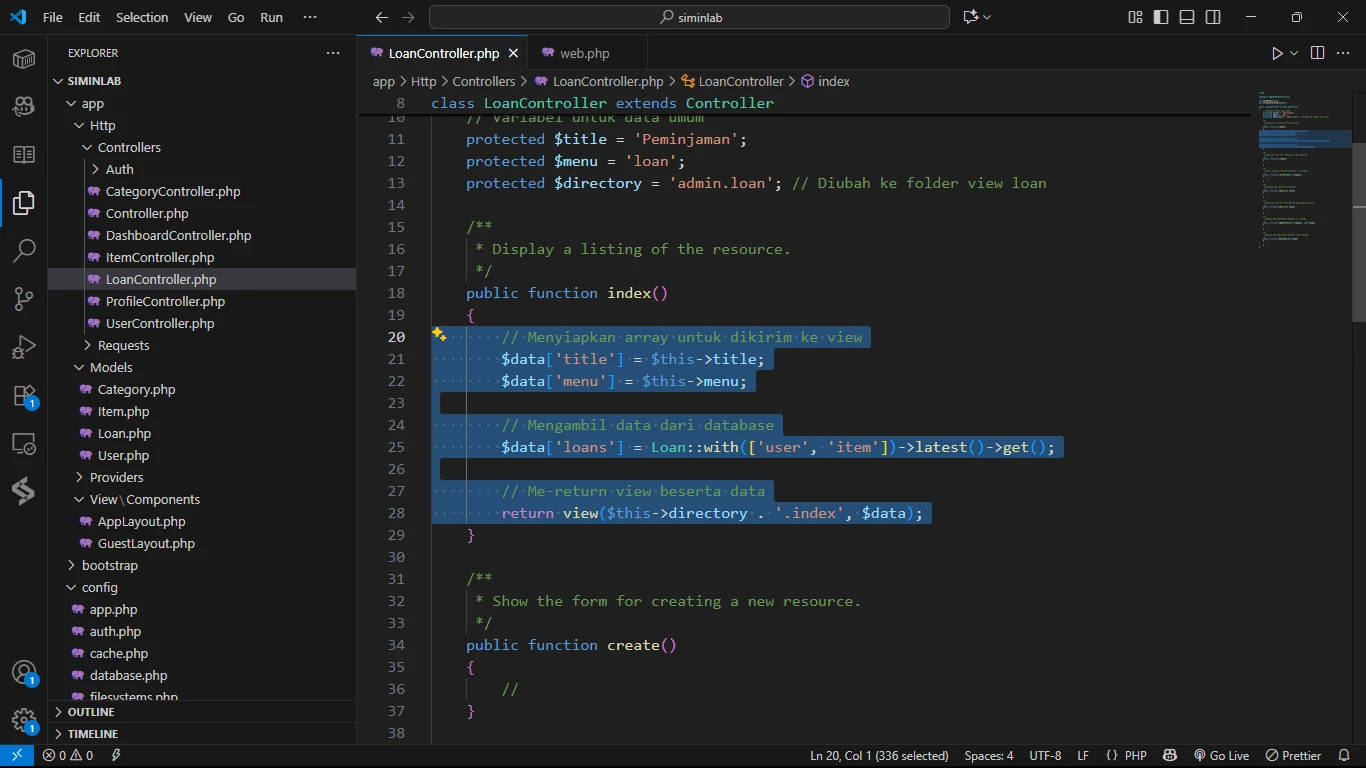Viewport: 1366px width, 768px height.
Task: Click the Split Editor Right icon
Action: click(1317, 53)
